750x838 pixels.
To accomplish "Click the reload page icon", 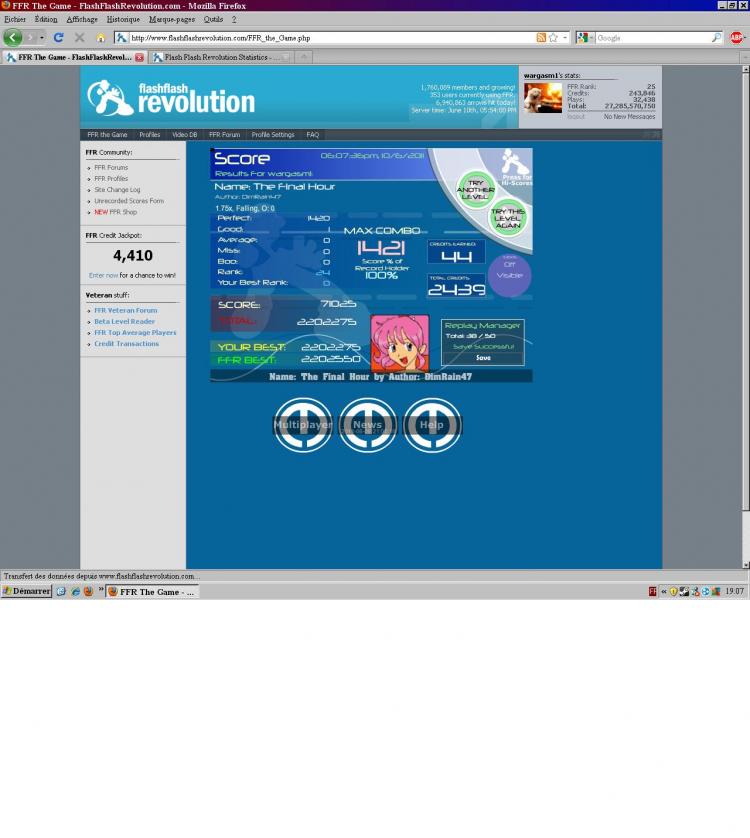I will coord(58,37).
